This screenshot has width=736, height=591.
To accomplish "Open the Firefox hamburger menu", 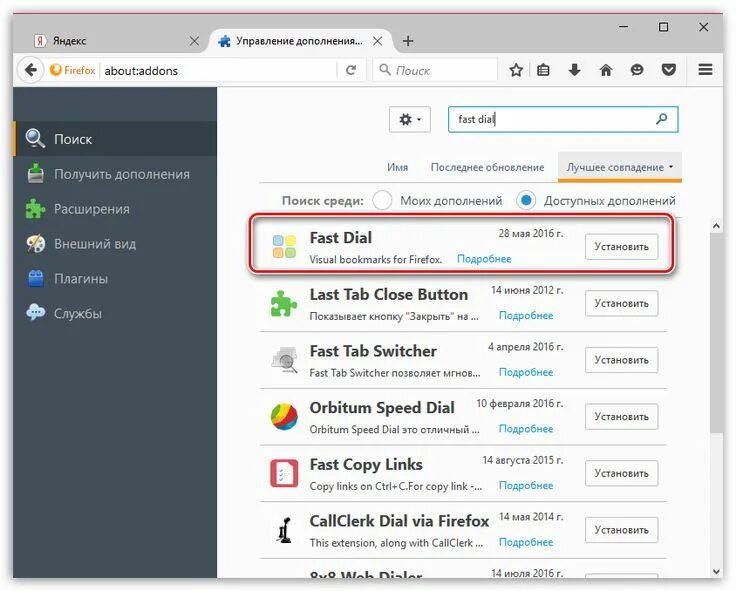I will (705, 70).
